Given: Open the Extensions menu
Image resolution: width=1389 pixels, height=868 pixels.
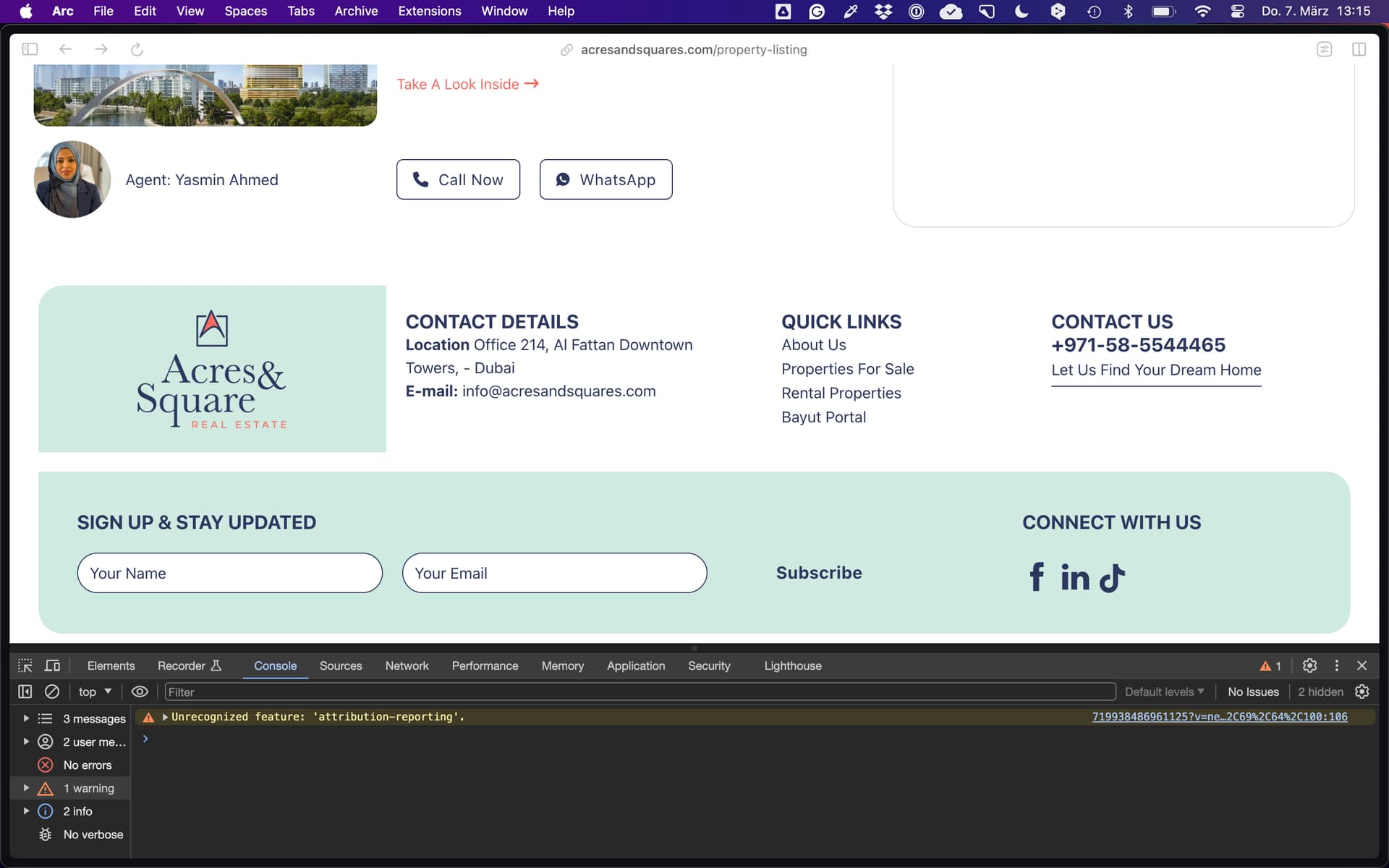Looking at the screenshot, I should pyautogui.click(x=430, y=11).
